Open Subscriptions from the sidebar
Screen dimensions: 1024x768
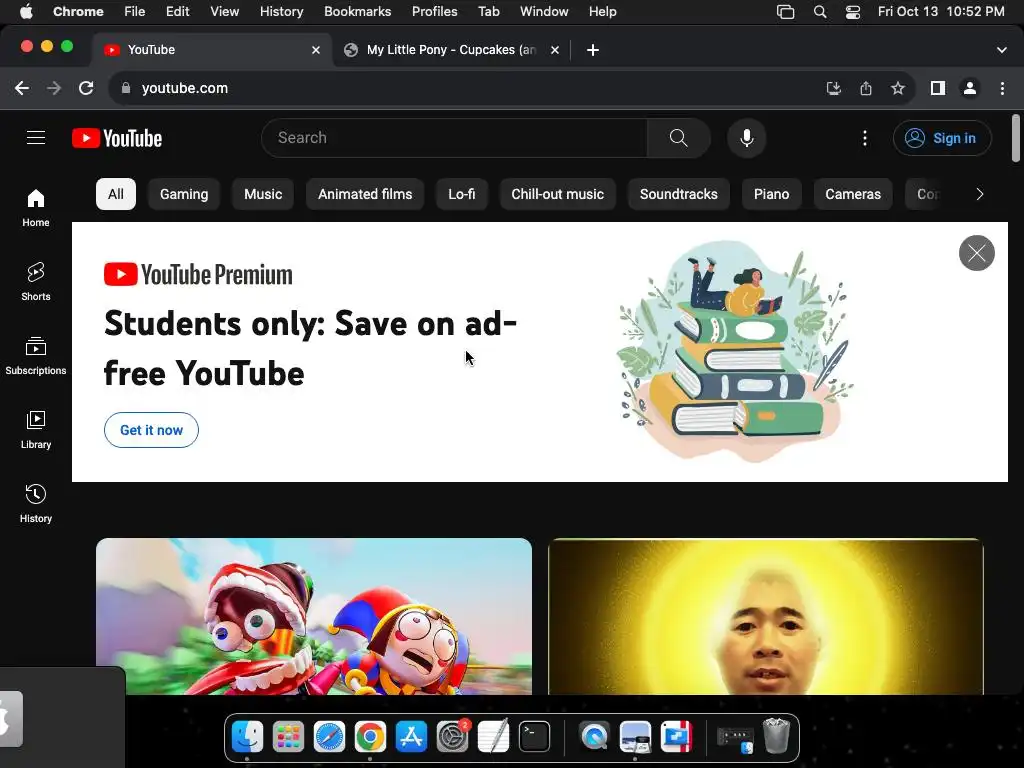click(x=36, y=355)
